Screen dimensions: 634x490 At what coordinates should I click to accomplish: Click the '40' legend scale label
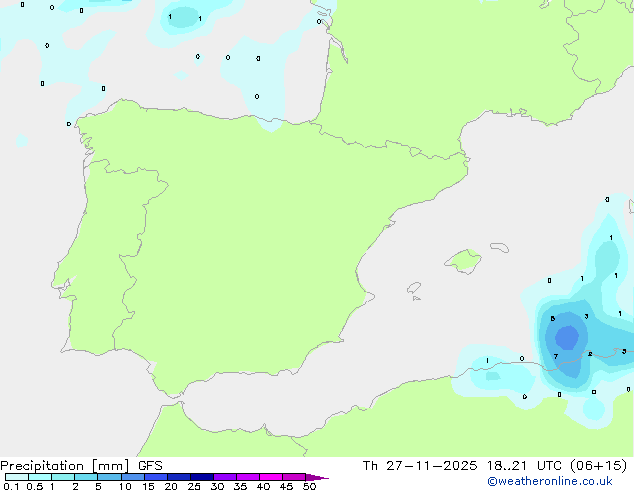point(263,486)
